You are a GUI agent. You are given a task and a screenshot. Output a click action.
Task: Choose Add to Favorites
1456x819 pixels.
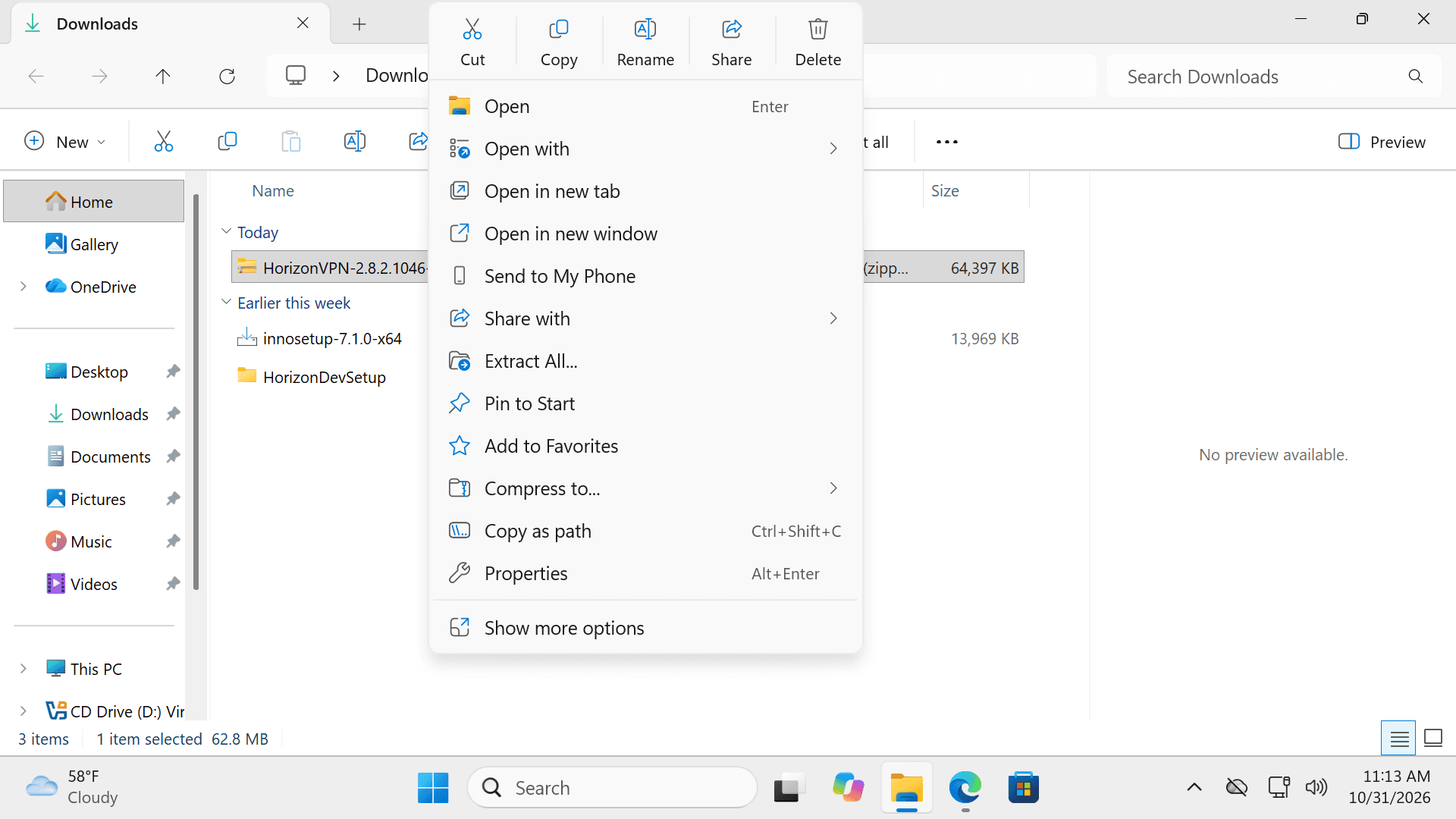click(x=645, y=447)
